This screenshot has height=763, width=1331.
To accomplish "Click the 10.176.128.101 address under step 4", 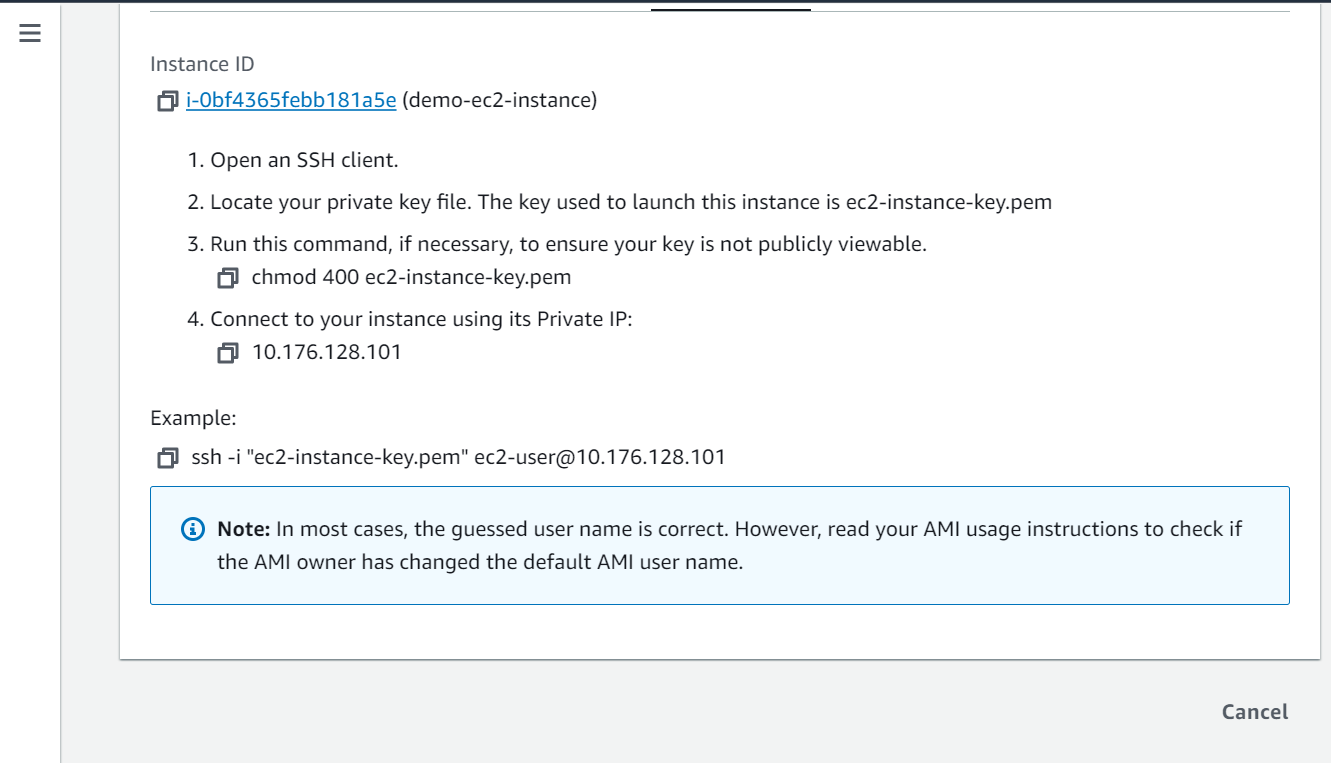I will click(x=326, y=352).
